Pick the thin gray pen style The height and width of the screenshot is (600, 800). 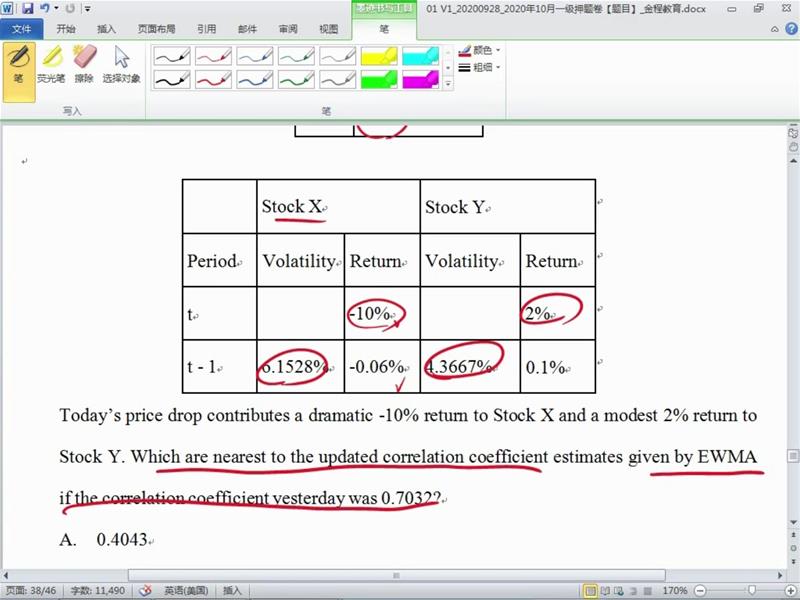tap(337, 56)
